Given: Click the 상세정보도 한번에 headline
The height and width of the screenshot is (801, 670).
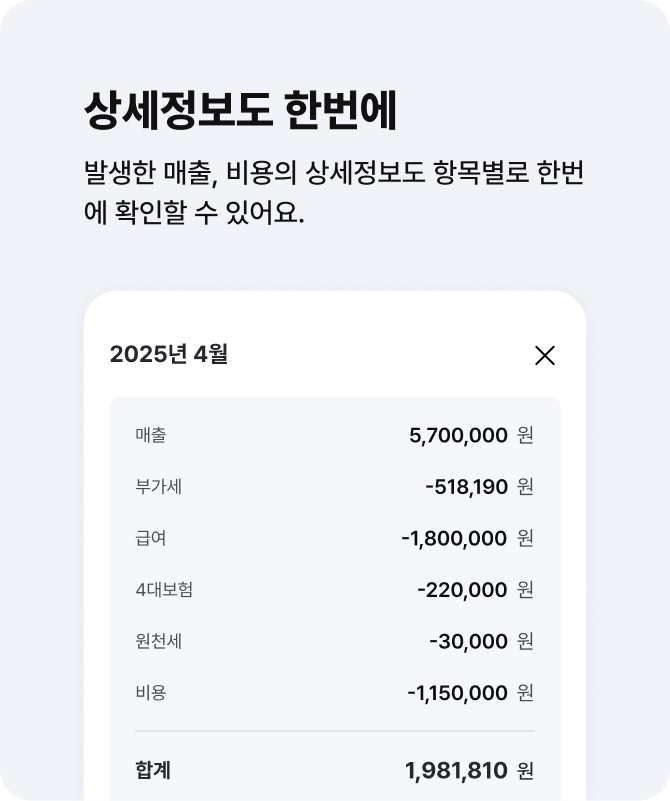Looking at the screenshot, I should coord(240,111).
